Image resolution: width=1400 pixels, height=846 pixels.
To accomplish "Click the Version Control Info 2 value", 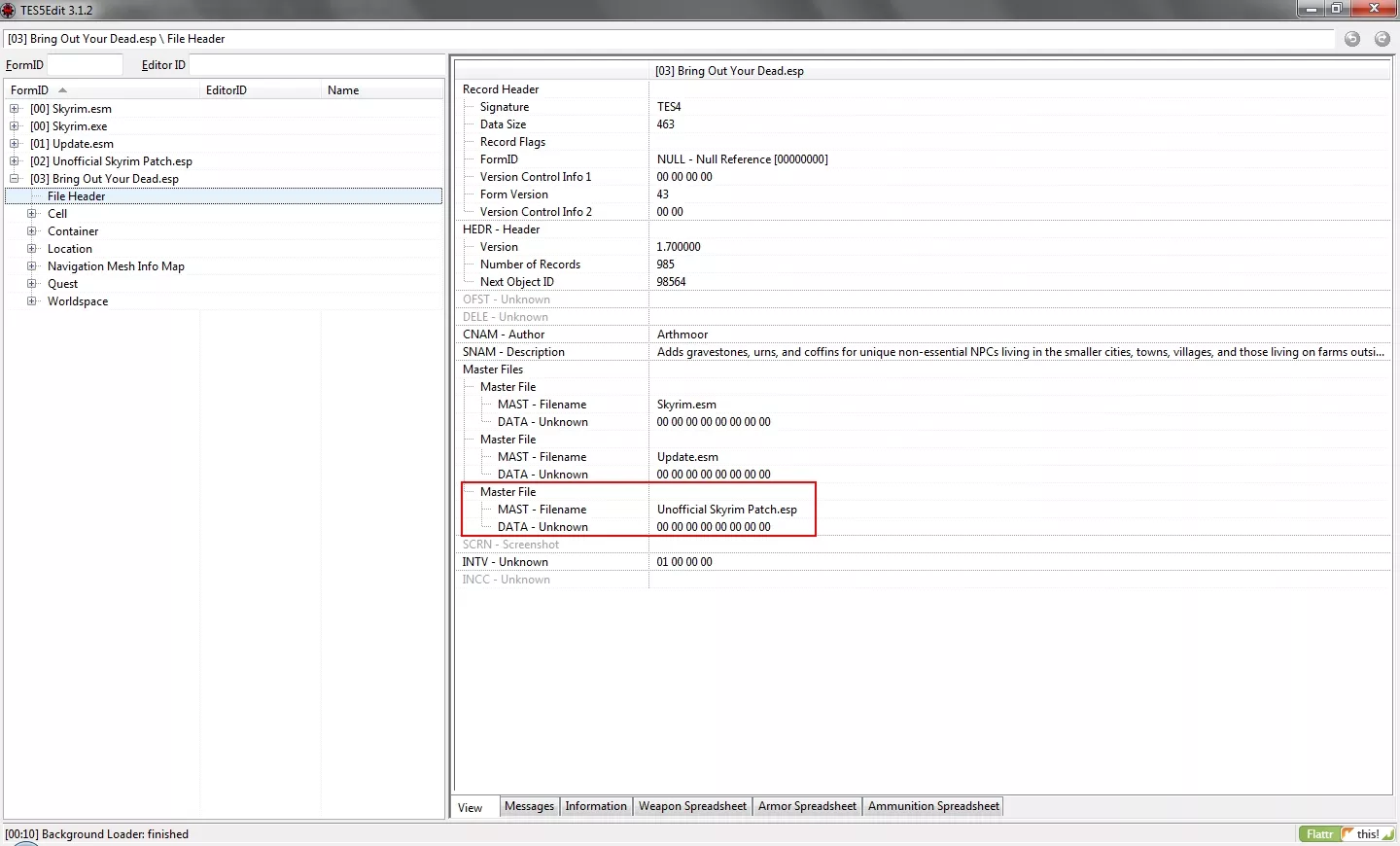I will [670, 212].
